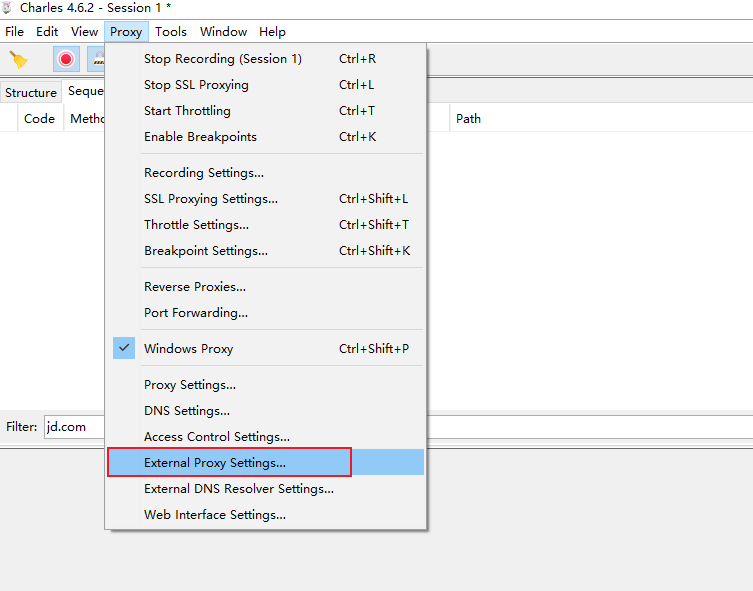This screenshot has width=753, height=591.
Task: Click the Path column header
Action: pyautogui.click(x=468, y=119)
